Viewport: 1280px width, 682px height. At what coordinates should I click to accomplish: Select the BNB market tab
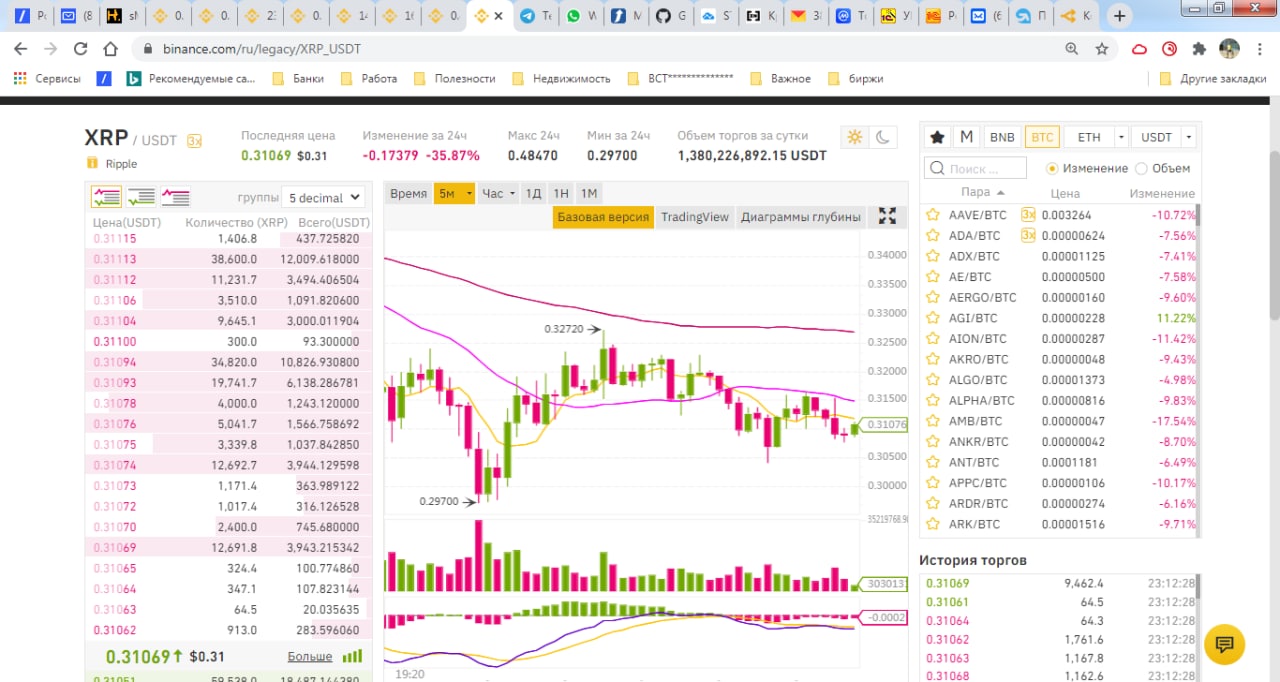pos(1001,137)
